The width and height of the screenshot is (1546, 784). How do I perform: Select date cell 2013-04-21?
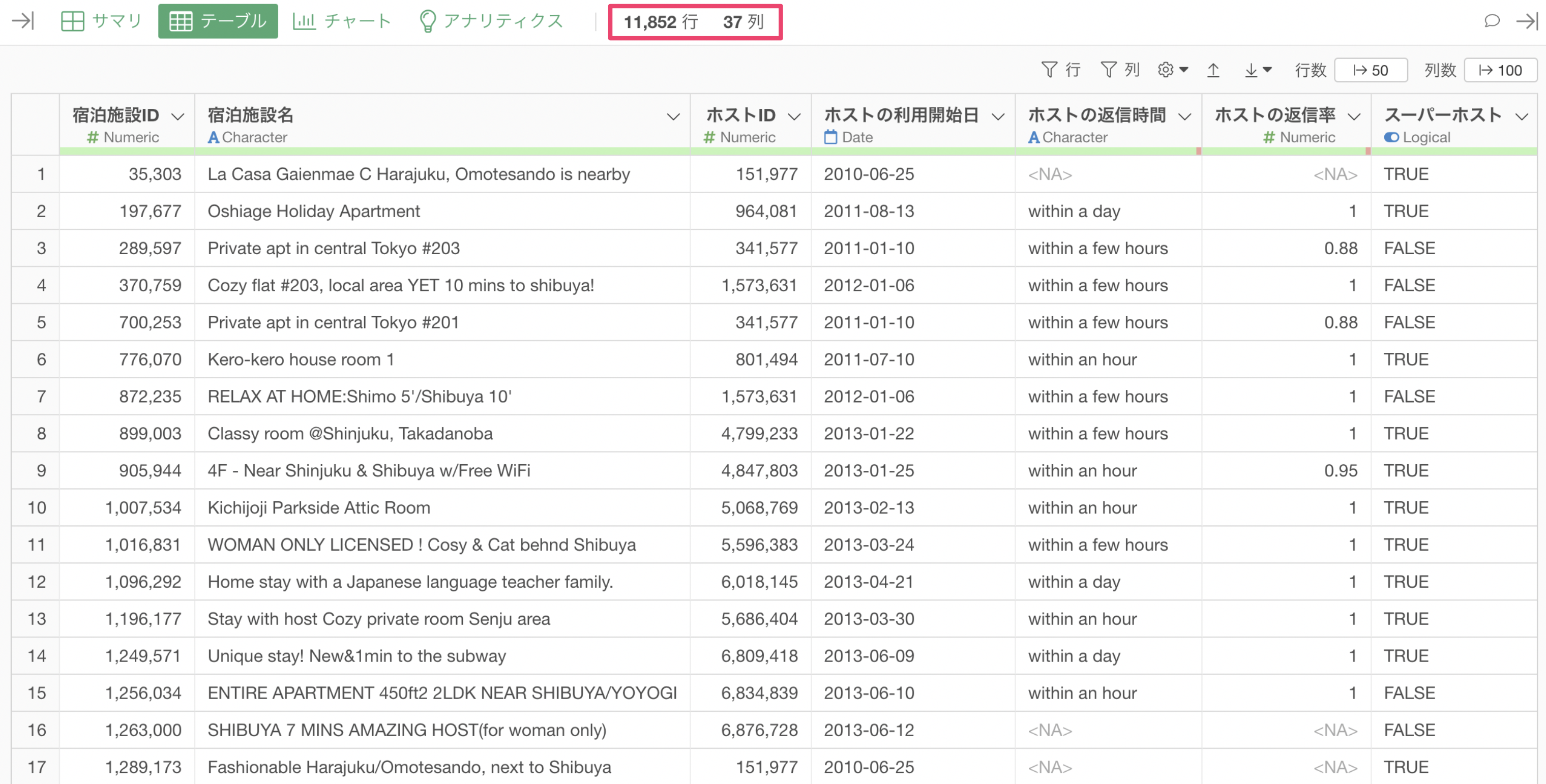(913, 582)
